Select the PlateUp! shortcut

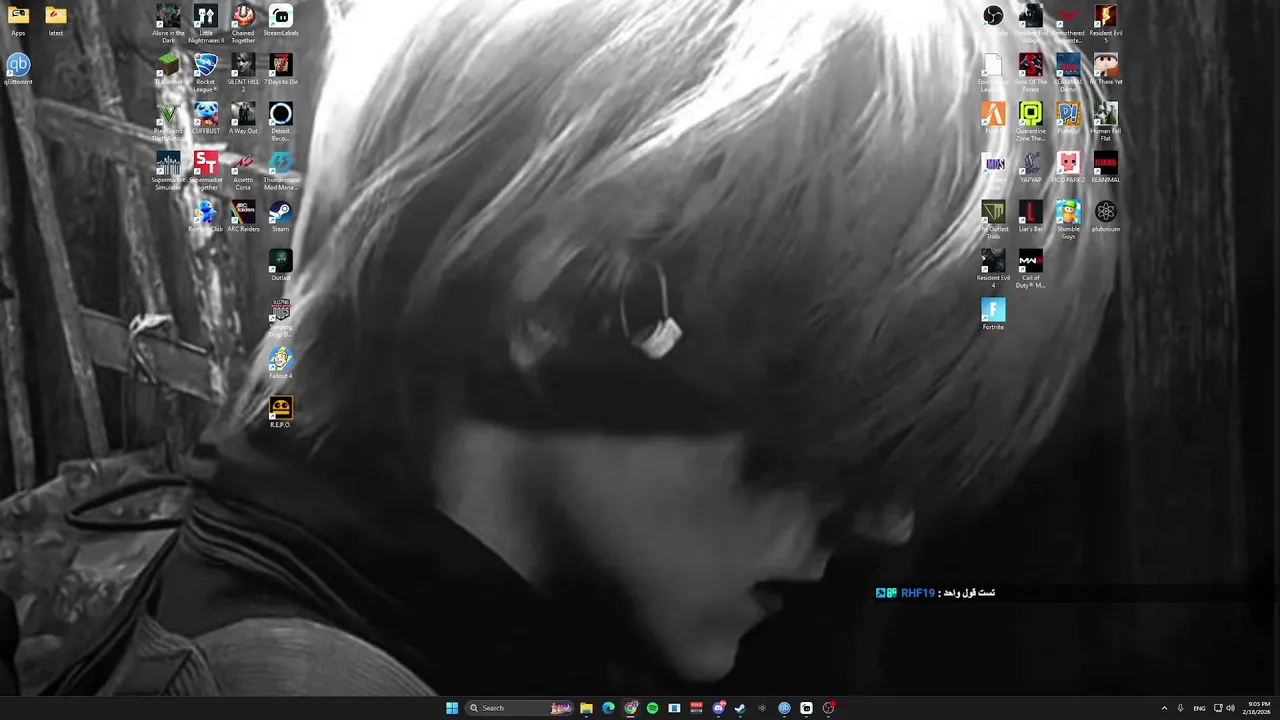pyautogui.click(x=1068, y=119)
